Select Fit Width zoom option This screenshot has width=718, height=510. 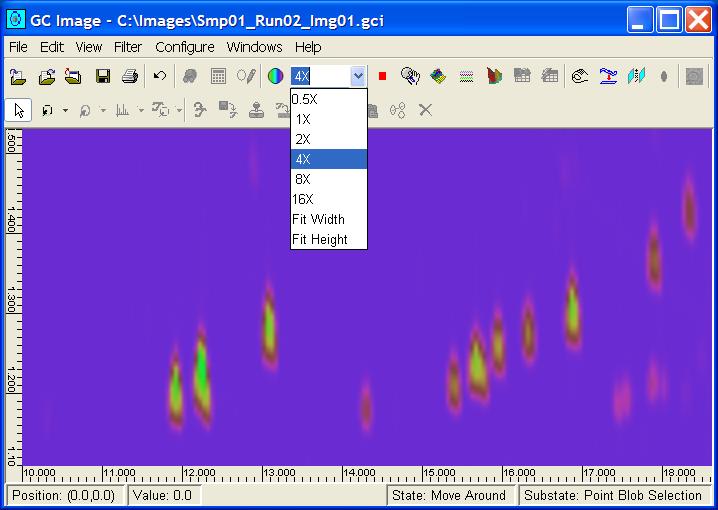[x=318, y=219]
